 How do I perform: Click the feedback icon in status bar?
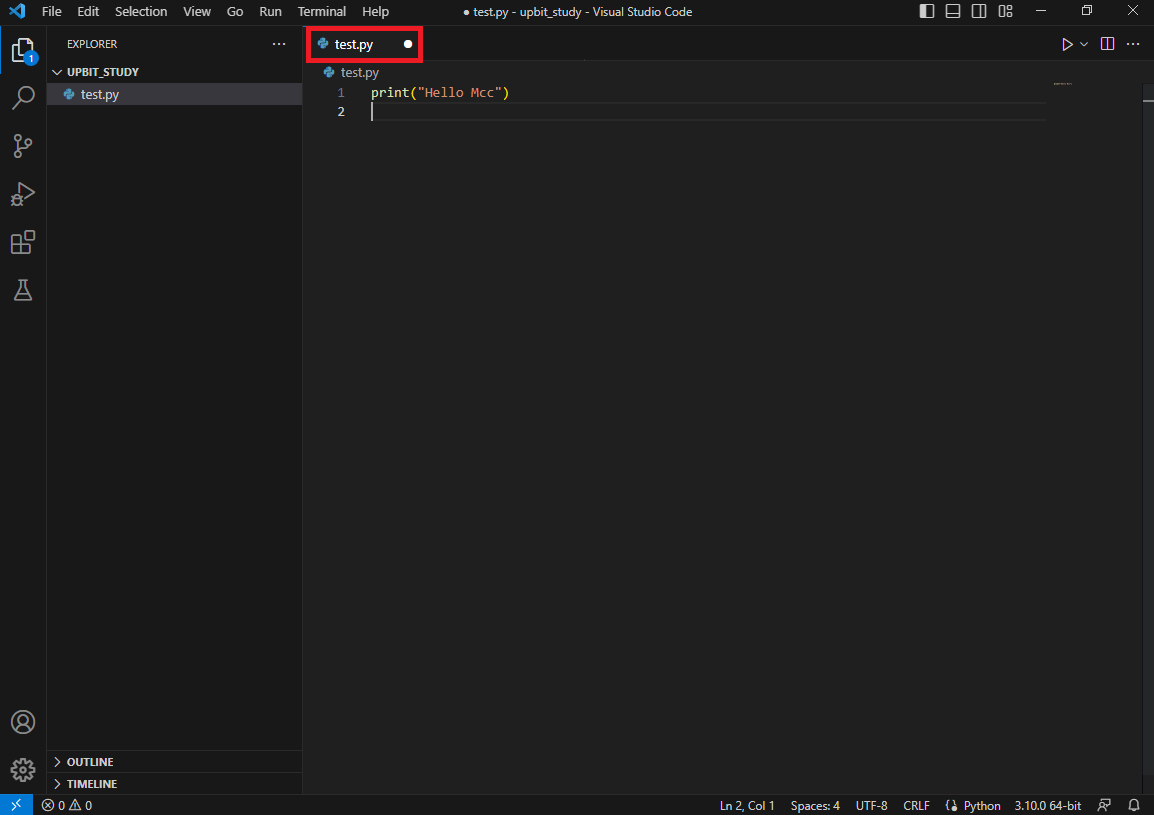pos(1104,805)
